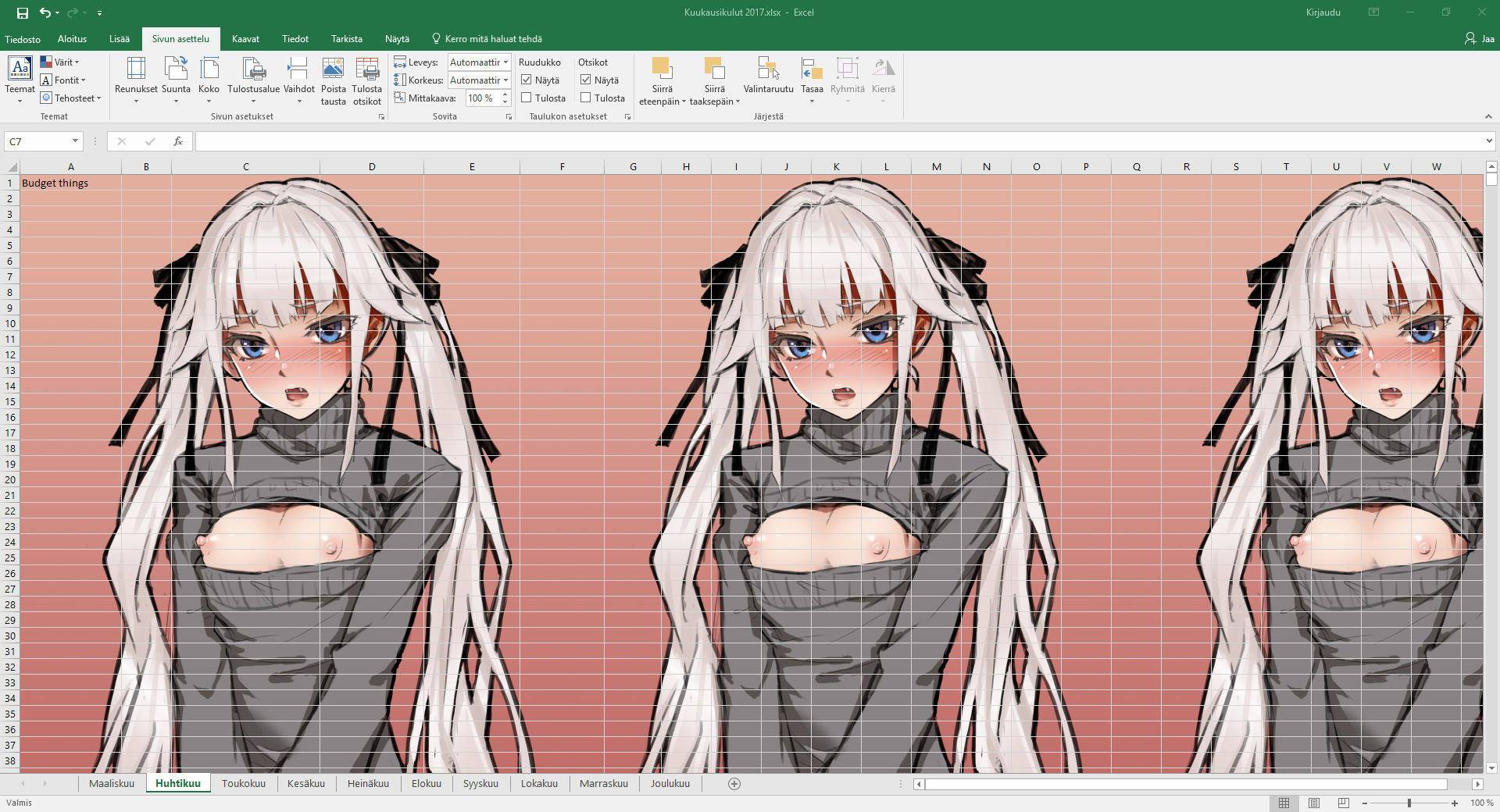This screenshot has height=812, width=1500.
Task: Open the Leveys width dropdown
Action: click(505, 62)
